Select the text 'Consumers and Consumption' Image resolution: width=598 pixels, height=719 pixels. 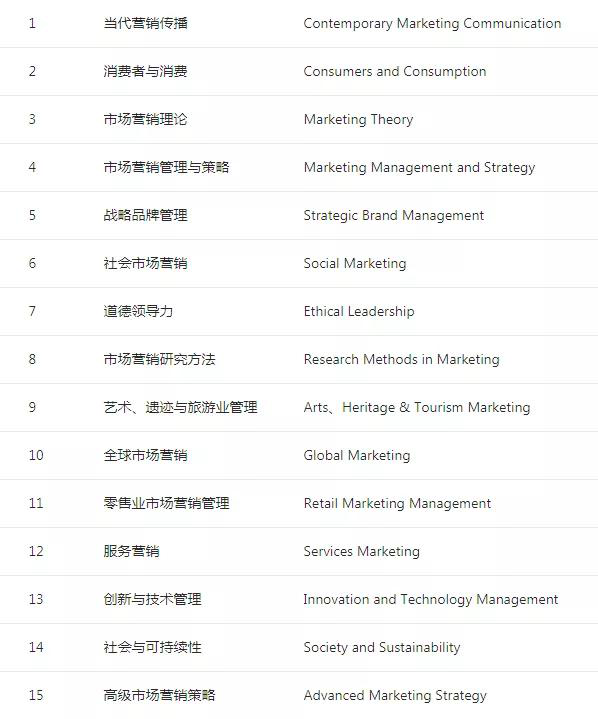(x=394, y=72)
